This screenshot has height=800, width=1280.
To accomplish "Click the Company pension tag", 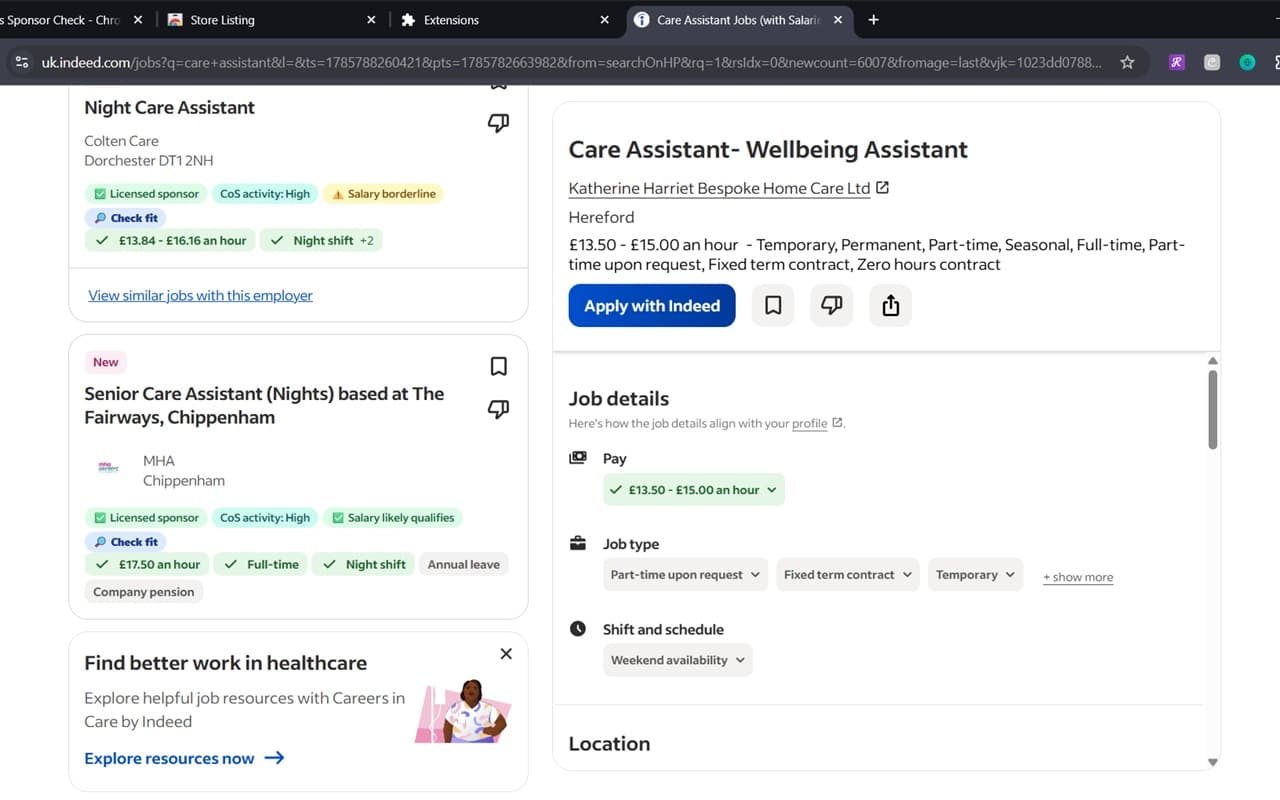I will click(x=144, y=592).
